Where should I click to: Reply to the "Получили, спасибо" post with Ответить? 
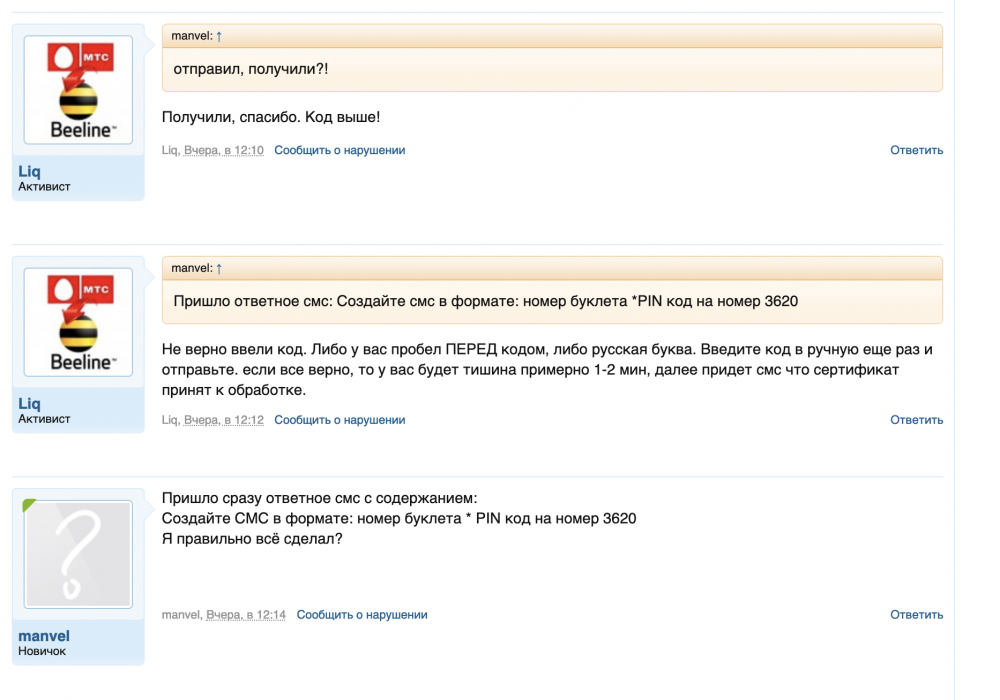coord(916,150)
